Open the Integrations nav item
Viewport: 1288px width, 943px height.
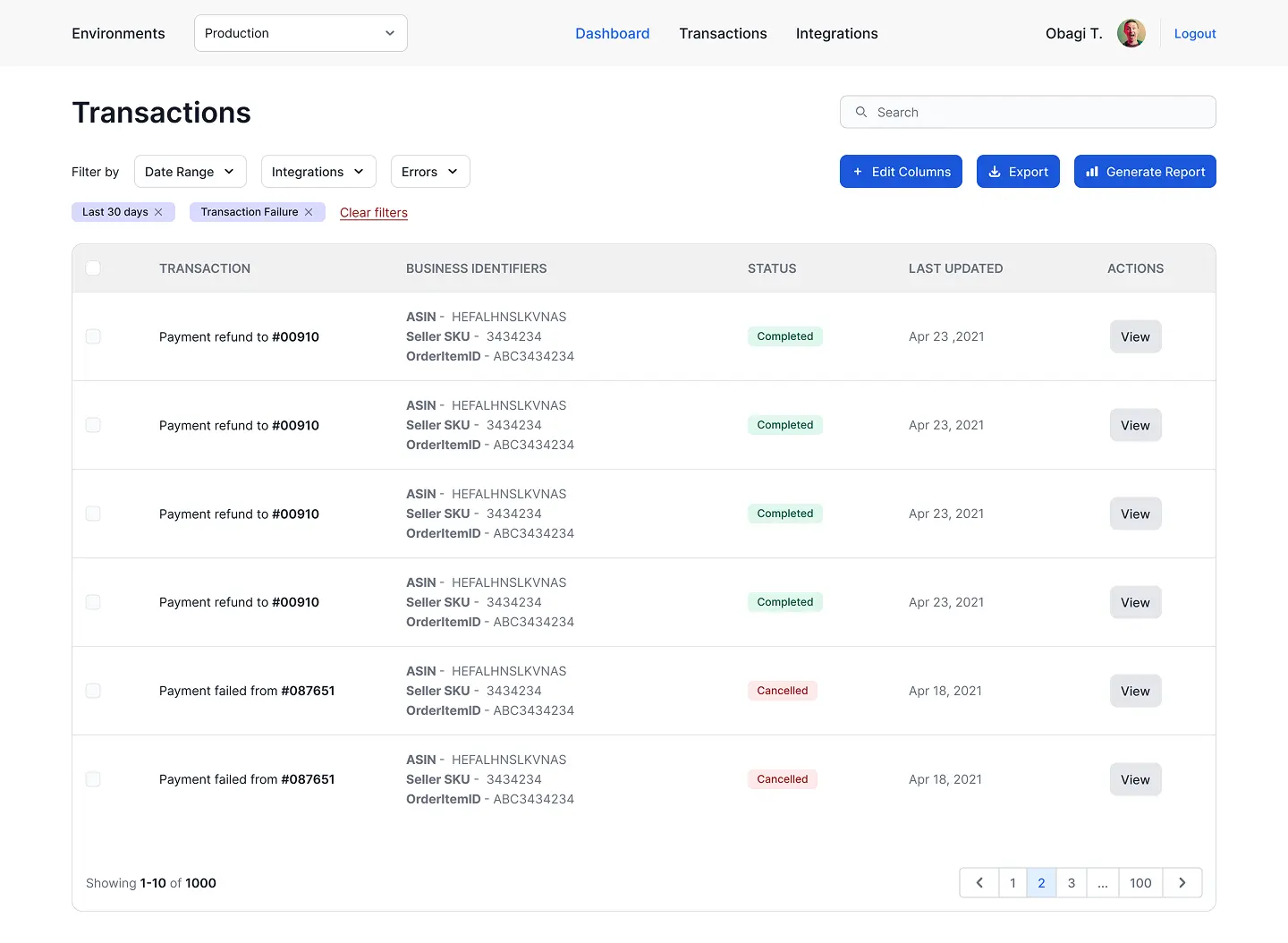[x=836, y=33]
